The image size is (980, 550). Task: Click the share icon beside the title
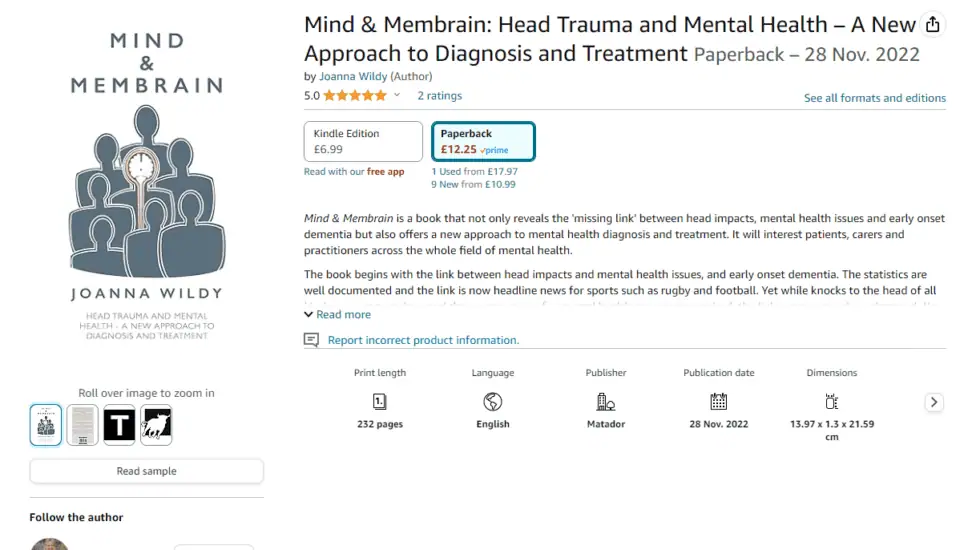coord(932,25)
